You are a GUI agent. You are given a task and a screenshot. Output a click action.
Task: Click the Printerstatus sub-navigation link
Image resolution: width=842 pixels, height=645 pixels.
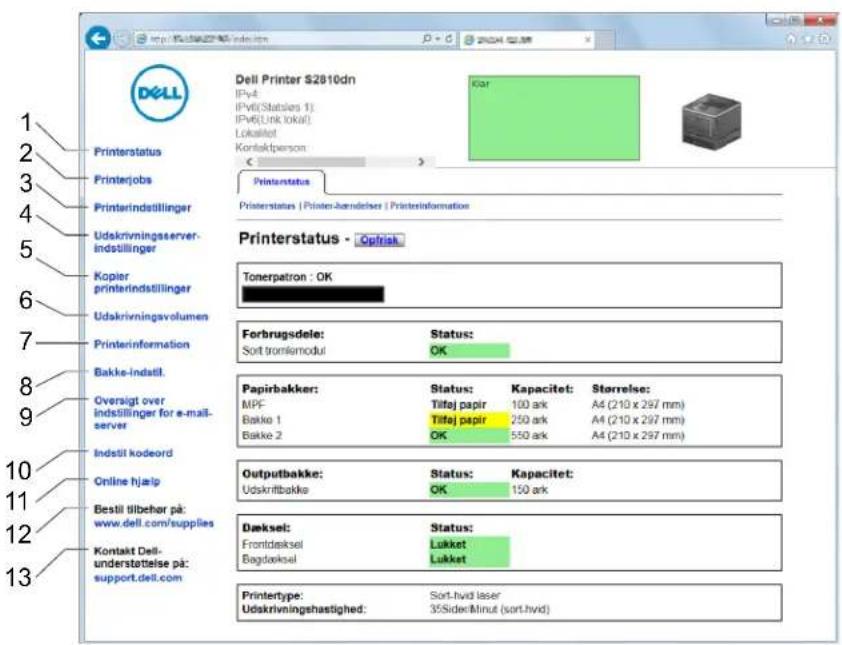coord(267,206)
